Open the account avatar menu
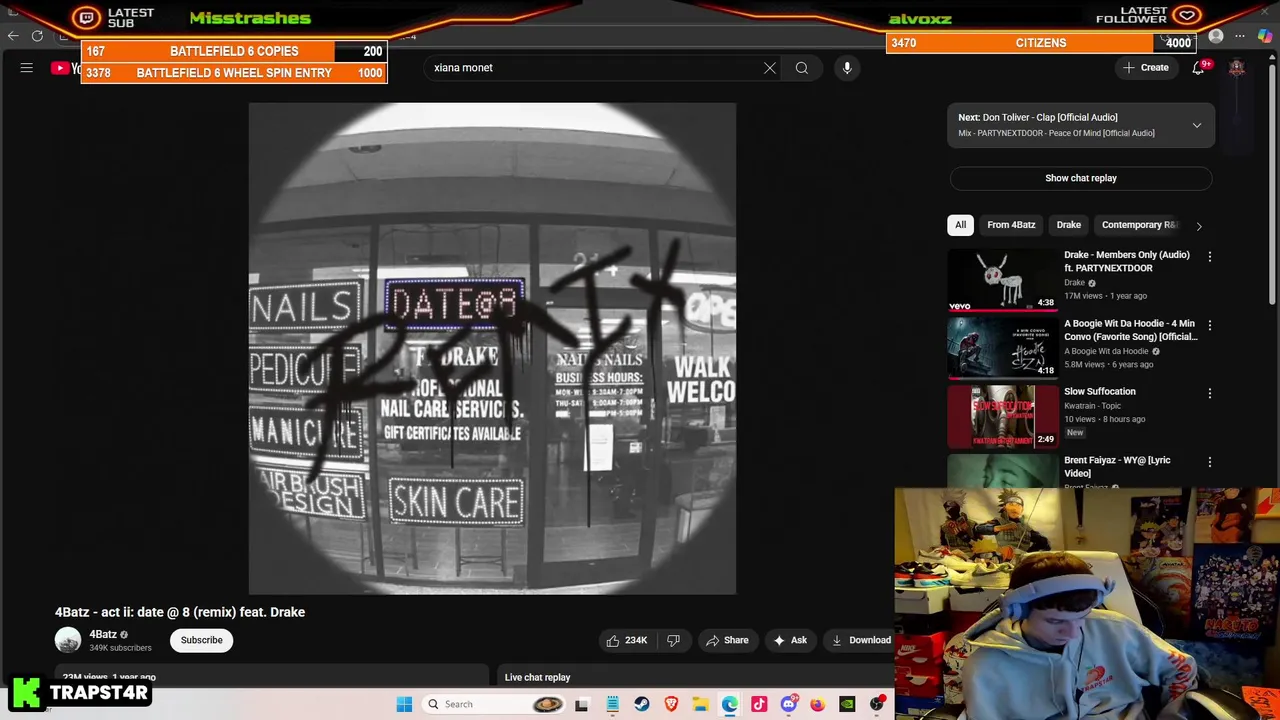The height and width of the screenshot is (720, 1280). (x=1237, y=68)
